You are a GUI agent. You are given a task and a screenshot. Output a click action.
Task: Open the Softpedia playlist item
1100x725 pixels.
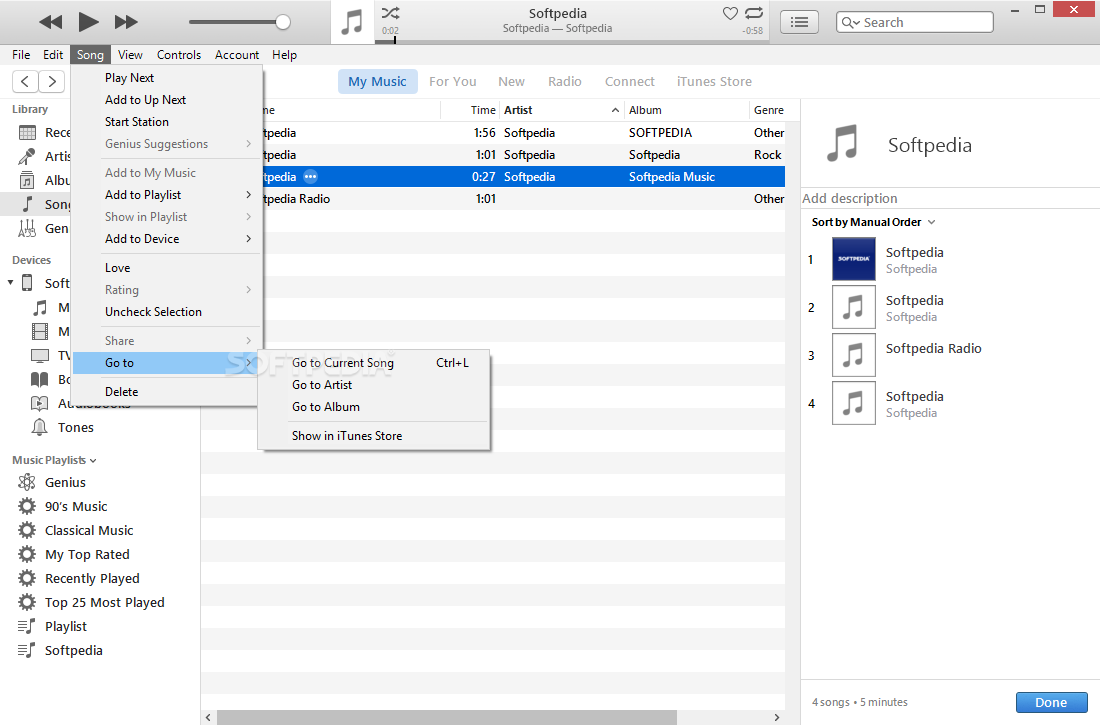[74, 651]
